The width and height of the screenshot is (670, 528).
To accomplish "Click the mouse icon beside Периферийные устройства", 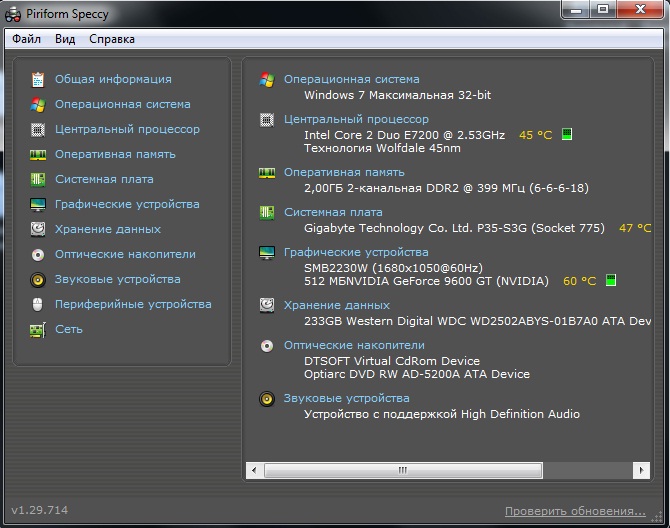I will click(x=38, y=304).
